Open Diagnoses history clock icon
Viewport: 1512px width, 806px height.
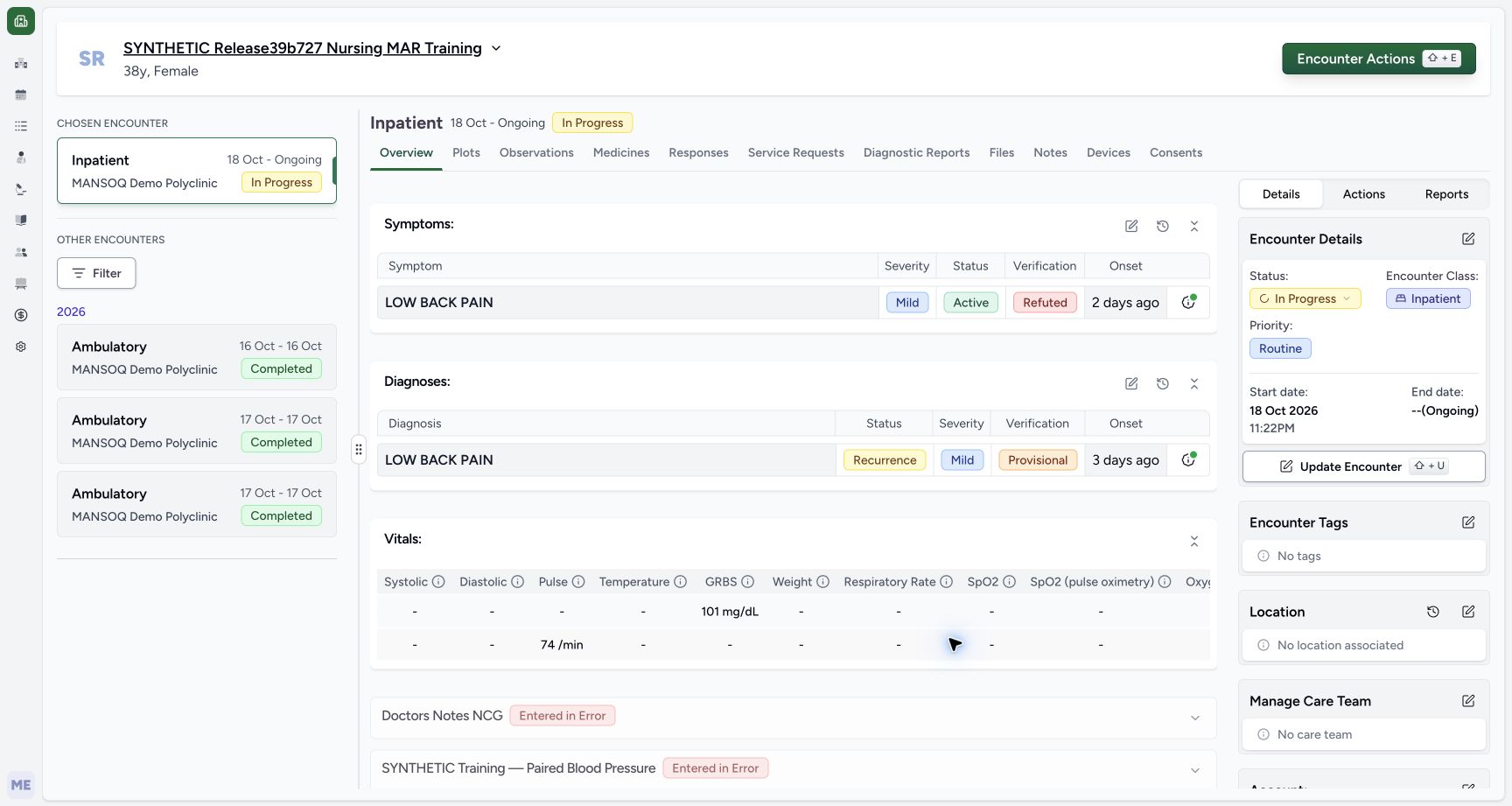(1163, 383)
